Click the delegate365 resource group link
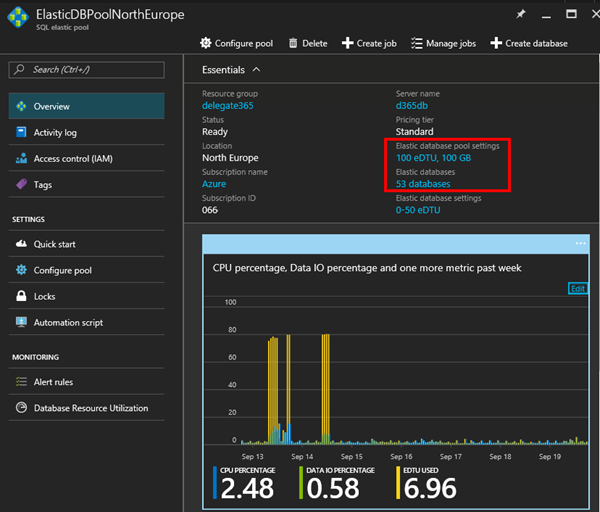Screen dimensions: 600x512 click(229, 106)
